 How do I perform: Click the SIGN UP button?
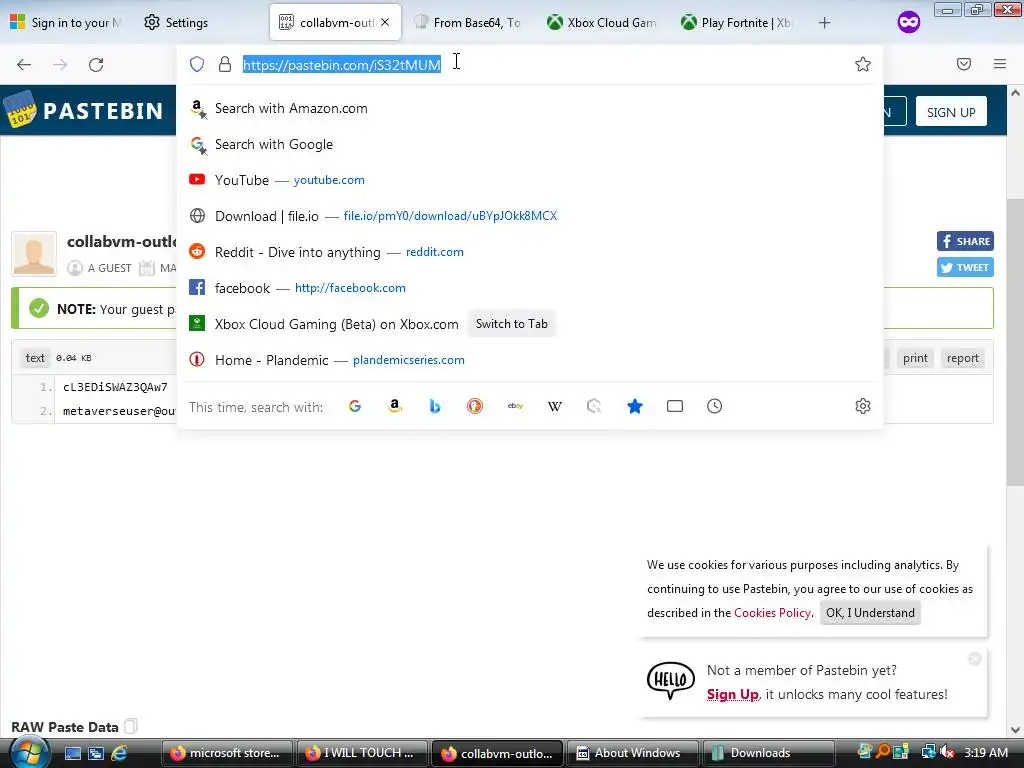click(951, 112)
